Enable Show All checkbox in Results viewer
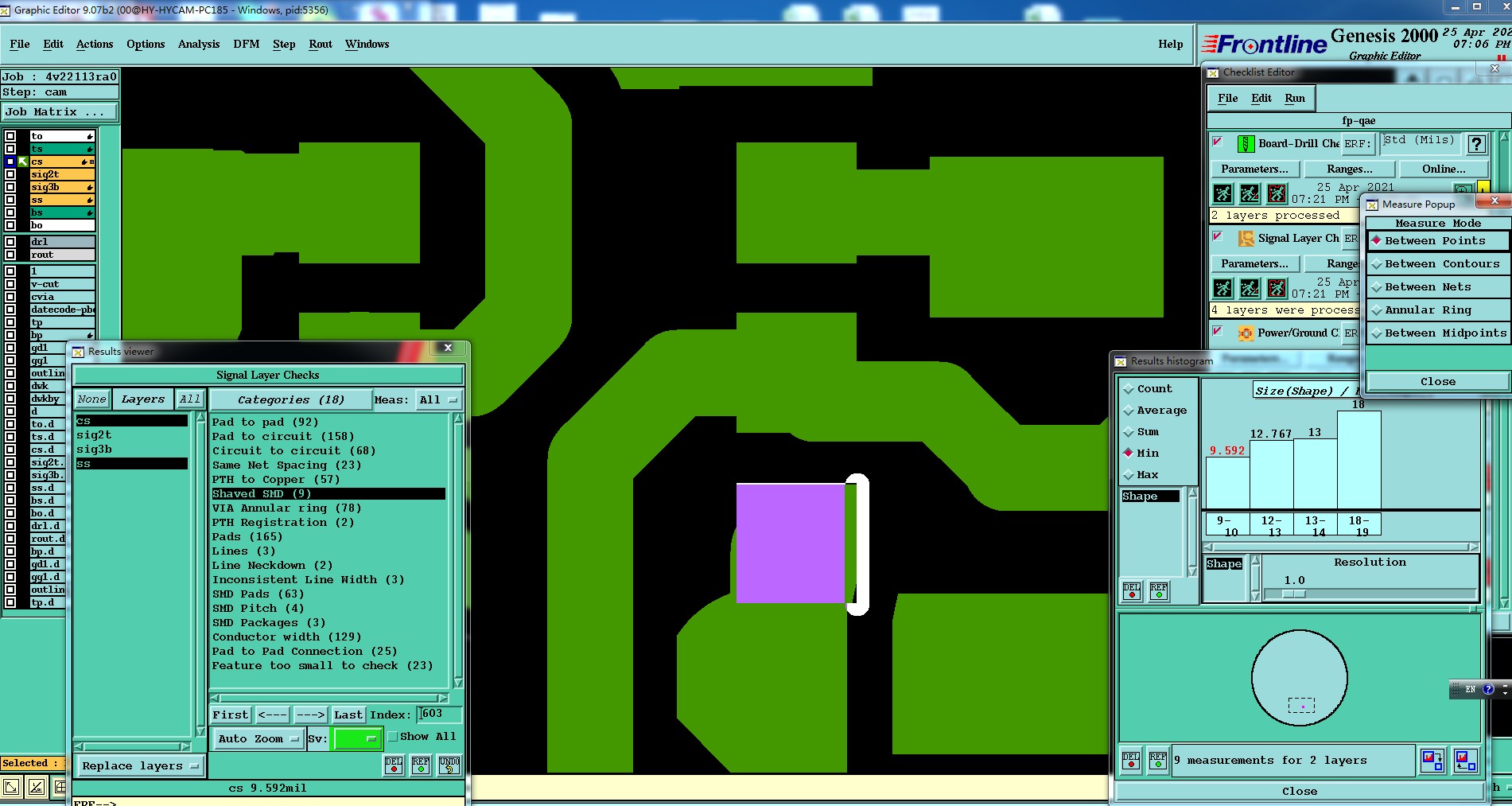The width and height of the screenshot is (1512, 806). point(393,737)
